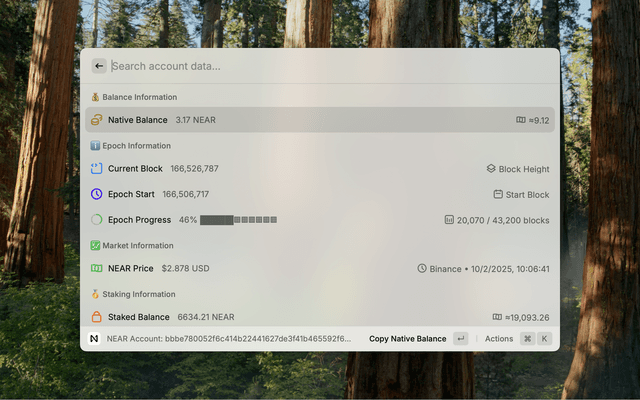Click the NEAR logo in bottom bar
640x400 pixels.
(x=94, y=339)
